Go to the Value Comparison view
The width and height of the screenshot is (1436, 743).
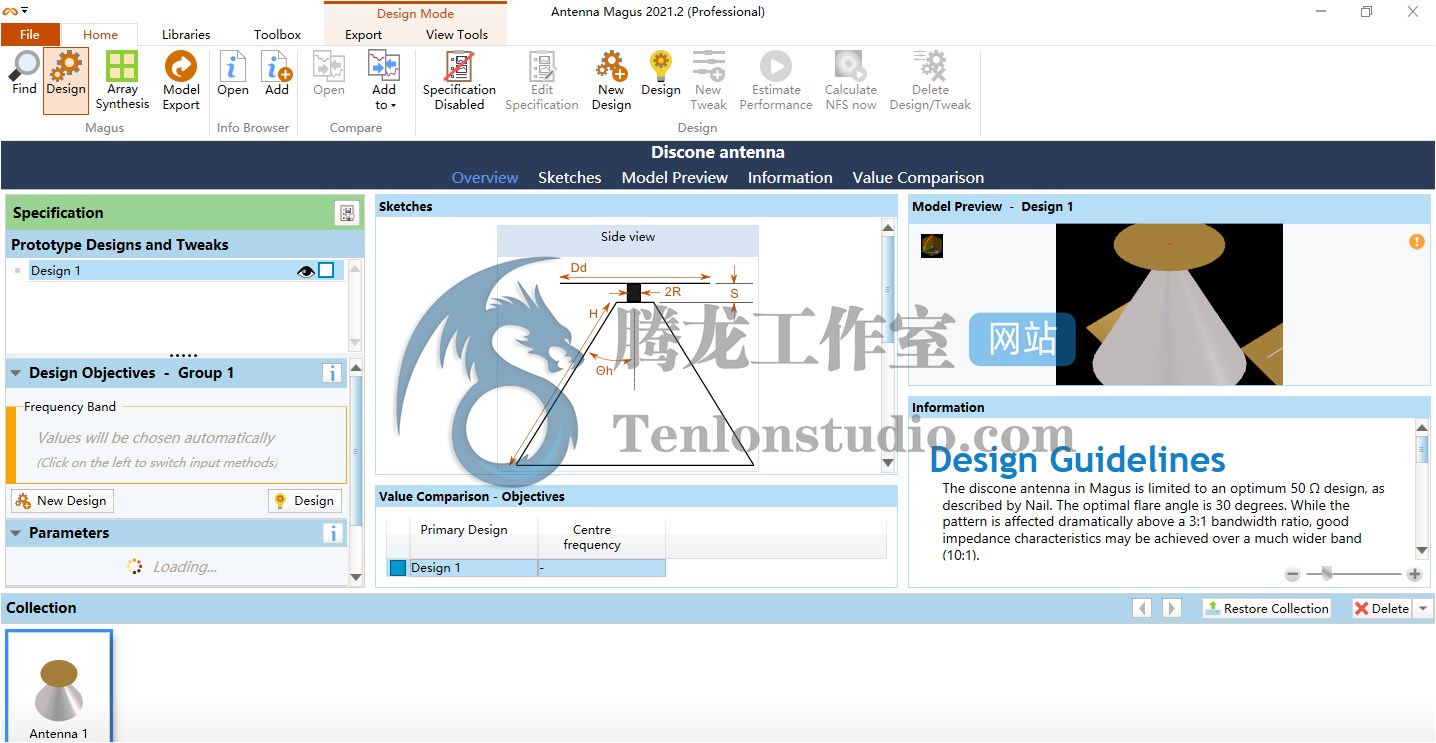(x=918, y=177)
